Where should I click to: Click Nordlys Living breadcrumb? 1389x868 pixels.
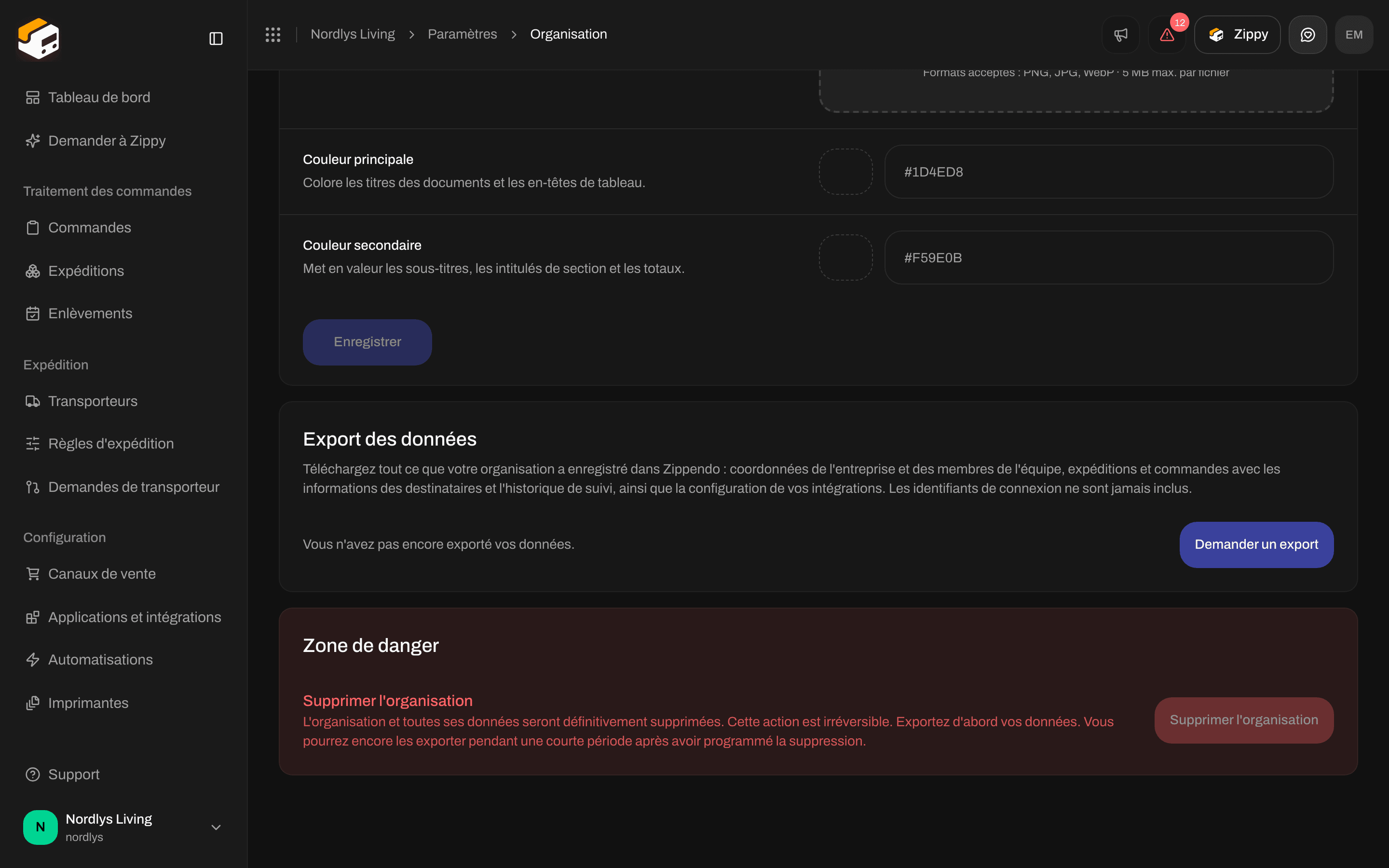coord(353,34)
